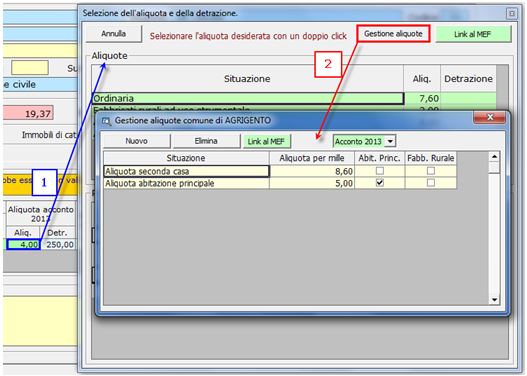This screenshot has width=527, height=376.
Task: Click the scroll-down arrow of the aliquote grid
Action: coord(494,300)
